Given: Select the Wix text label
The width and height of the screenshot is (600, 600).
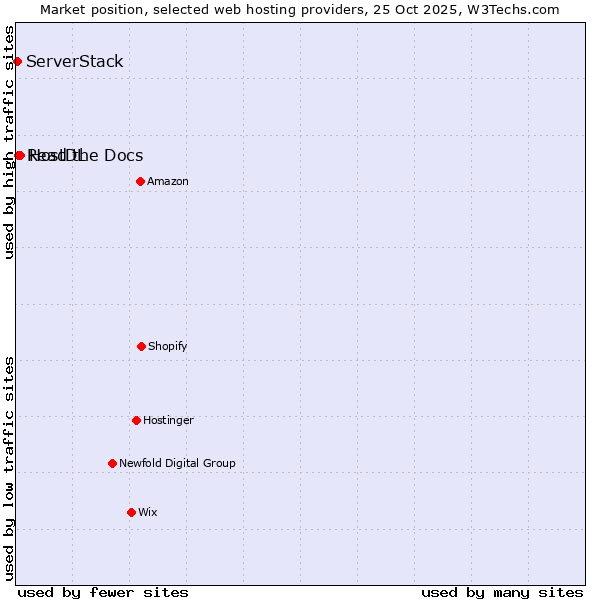Looking at the screenshot, I should [x=147, y=512].
